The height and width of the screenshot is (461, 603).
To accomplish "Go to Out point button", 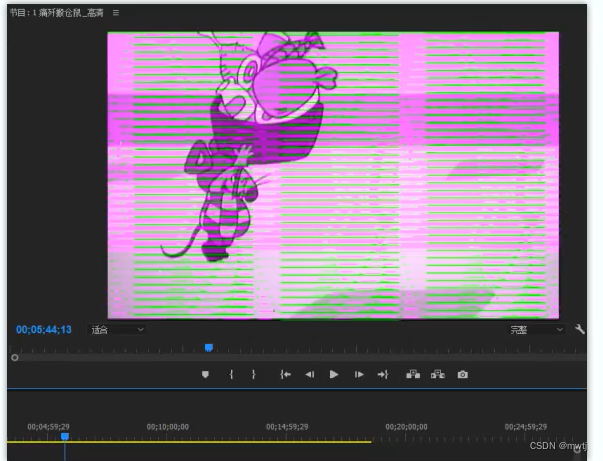I will tap(383, 374).
